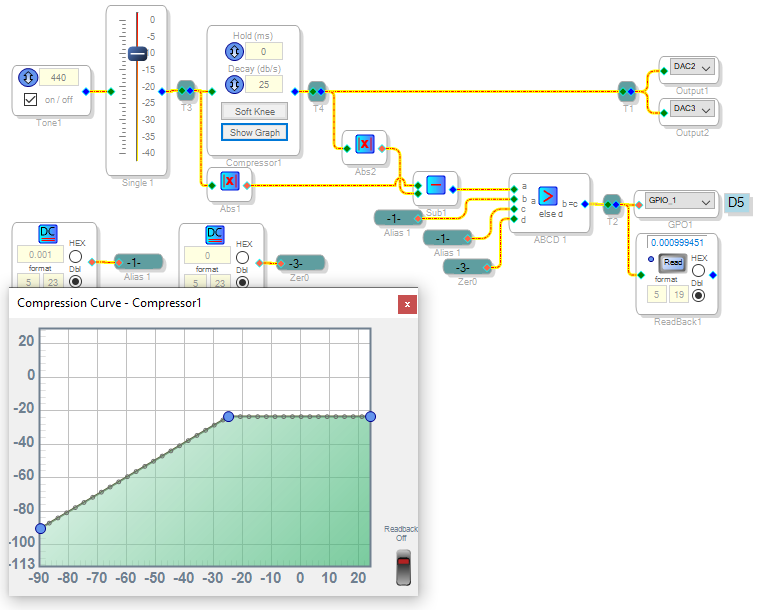Click the ReadBack1 format field showing 19

(x=679, y=294)
